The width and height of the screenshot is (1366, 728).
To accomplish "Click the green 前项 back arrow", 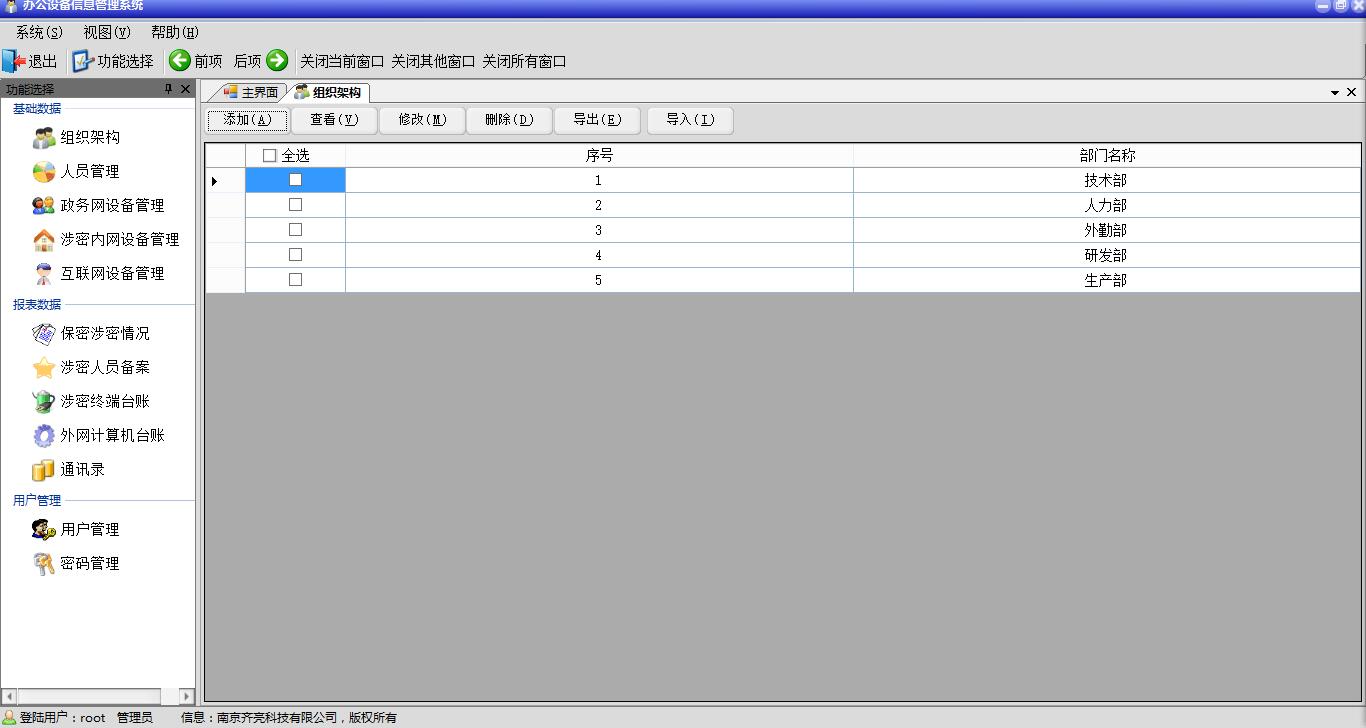I will tap(180, 61).
